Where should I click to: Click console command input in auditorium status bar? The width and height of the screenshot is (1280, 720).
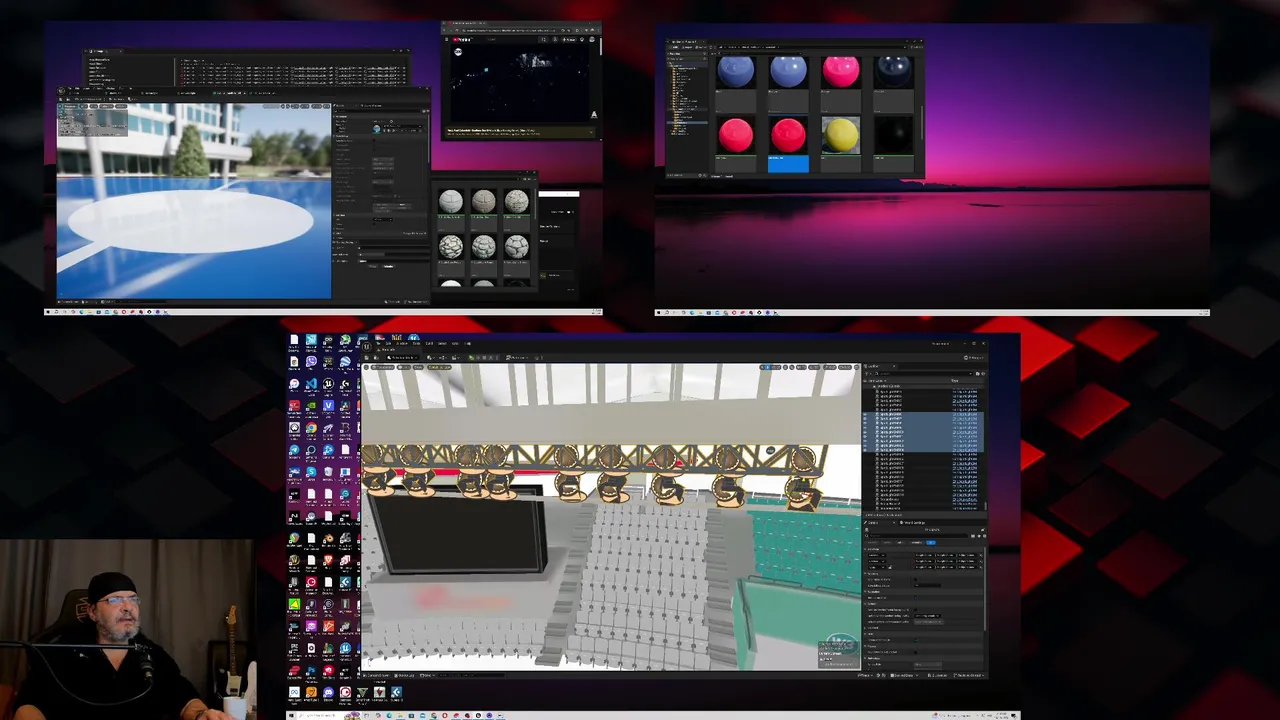click(471, 675)
